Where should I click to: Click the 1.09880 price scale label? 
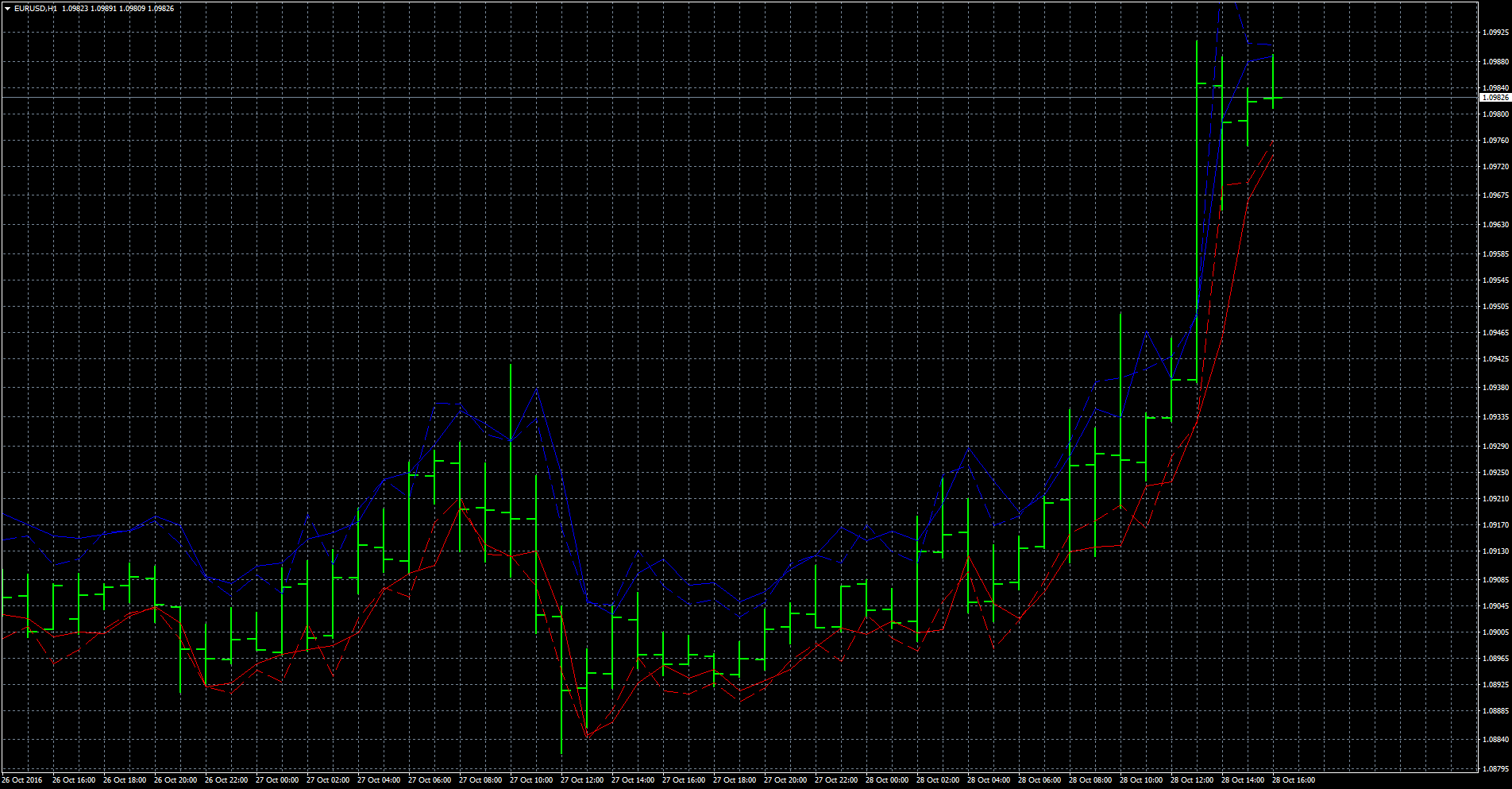[x=1495, y=62]
